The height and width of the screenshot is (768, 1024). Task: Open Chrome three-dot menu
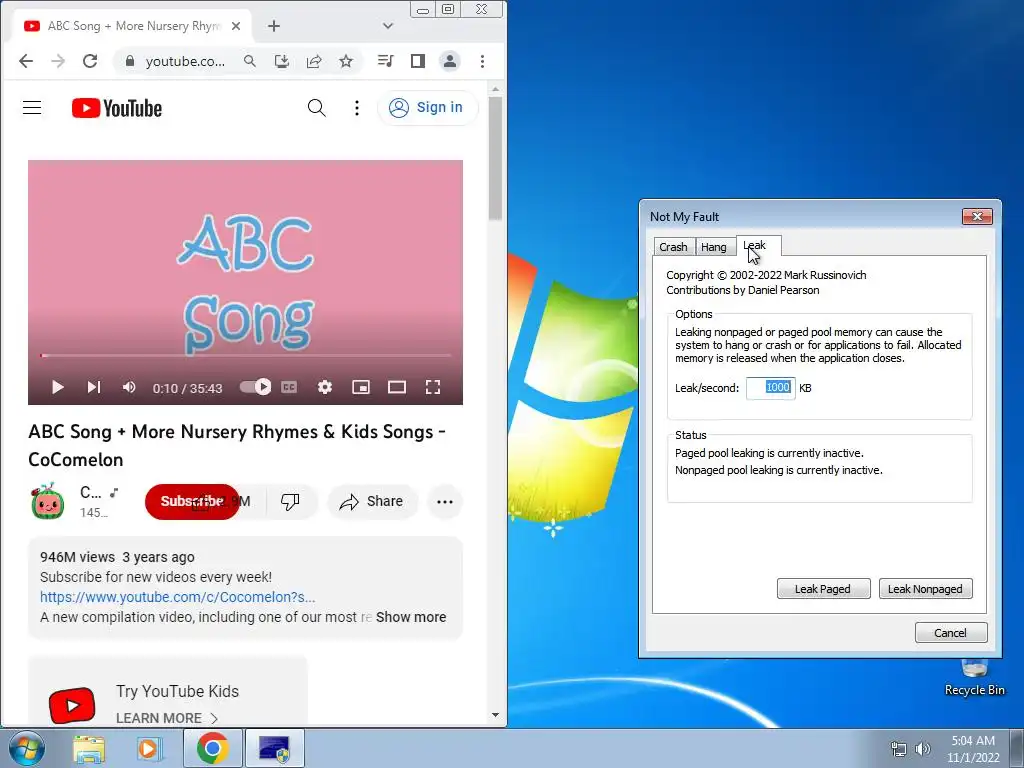483,61
